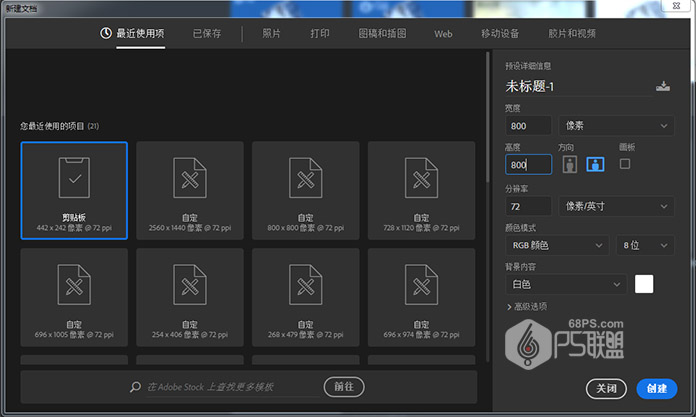Set portrait orientation icon
This screenshot has height=417, width=696.
(x=569, y=164)
